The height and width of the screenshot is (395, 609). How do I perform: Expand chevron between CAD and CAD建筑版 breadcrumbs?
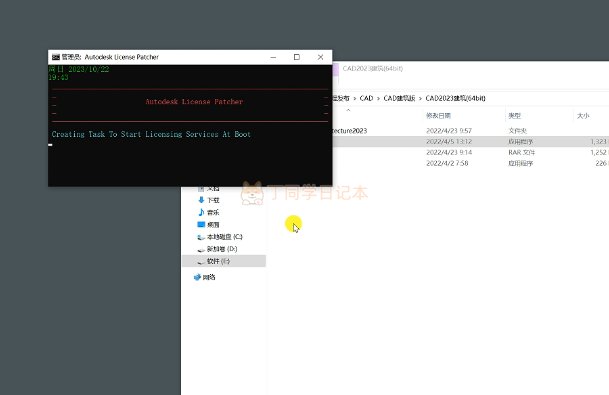(x=378, y=99)
